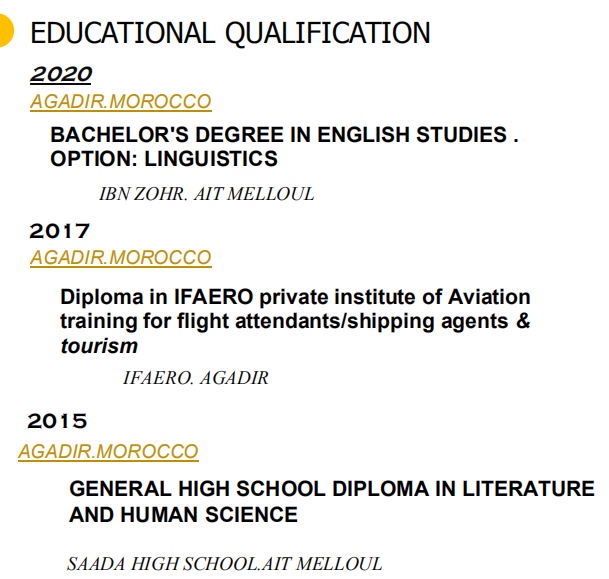Select the AND HUMAN SCIENCE text
This screenshot has width=609, height=579.
[x=183, y=515]
